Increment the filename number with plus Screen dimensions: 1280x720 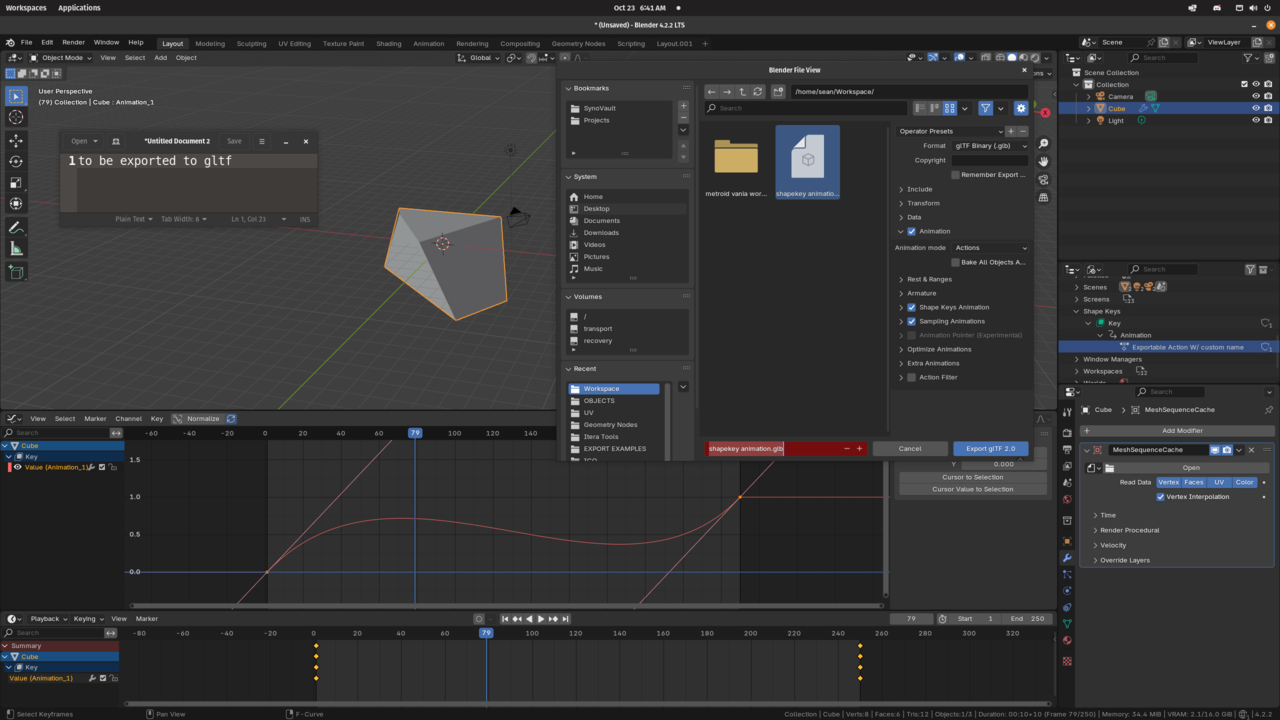coord(859,449)
